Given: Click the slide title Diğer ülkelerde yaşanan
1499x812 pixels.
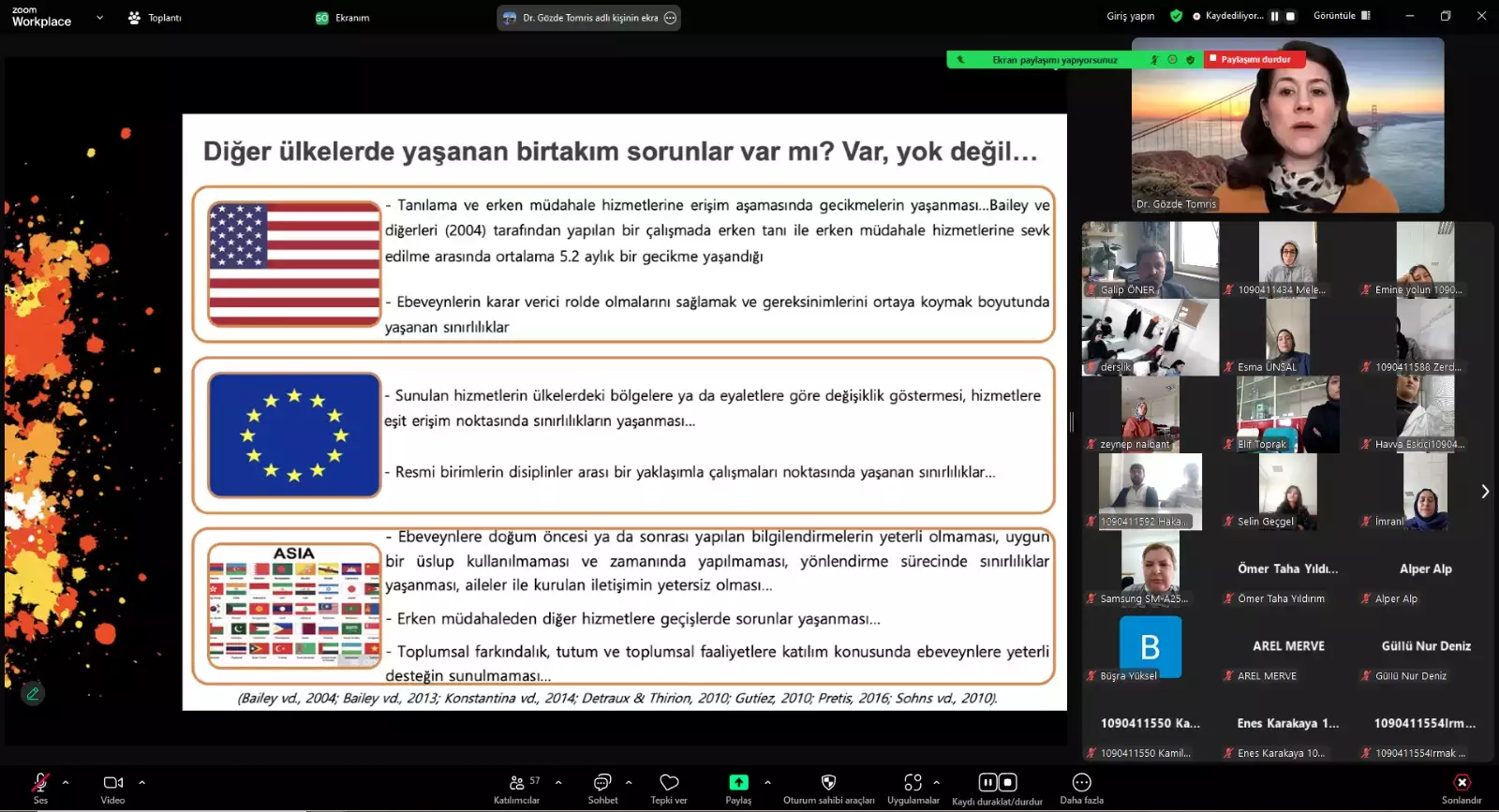Looking at the screenshot, I should (620, 151).
